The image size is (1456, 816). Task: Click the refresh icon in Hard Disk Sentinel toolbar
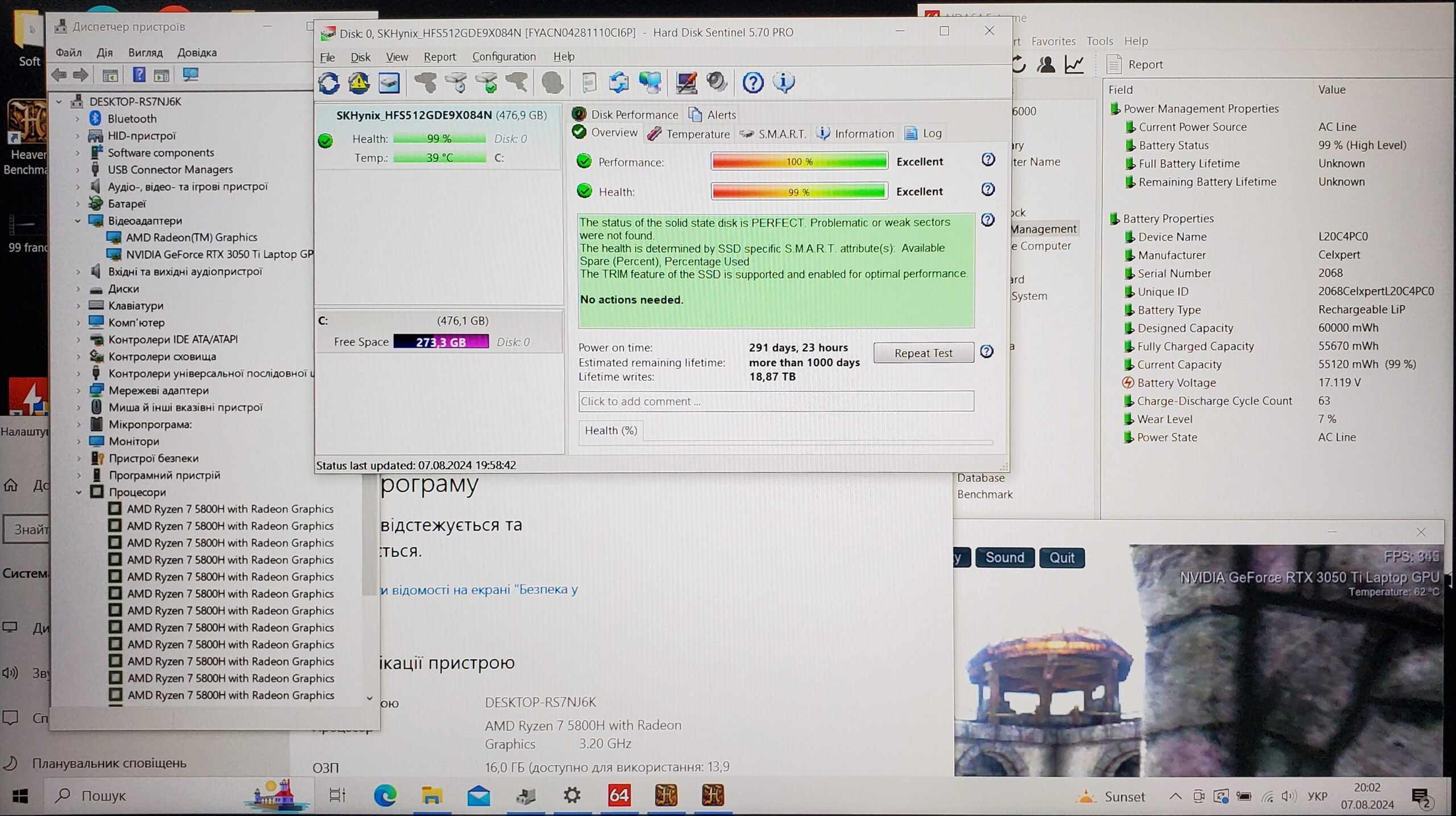click(x=329, y=83)
